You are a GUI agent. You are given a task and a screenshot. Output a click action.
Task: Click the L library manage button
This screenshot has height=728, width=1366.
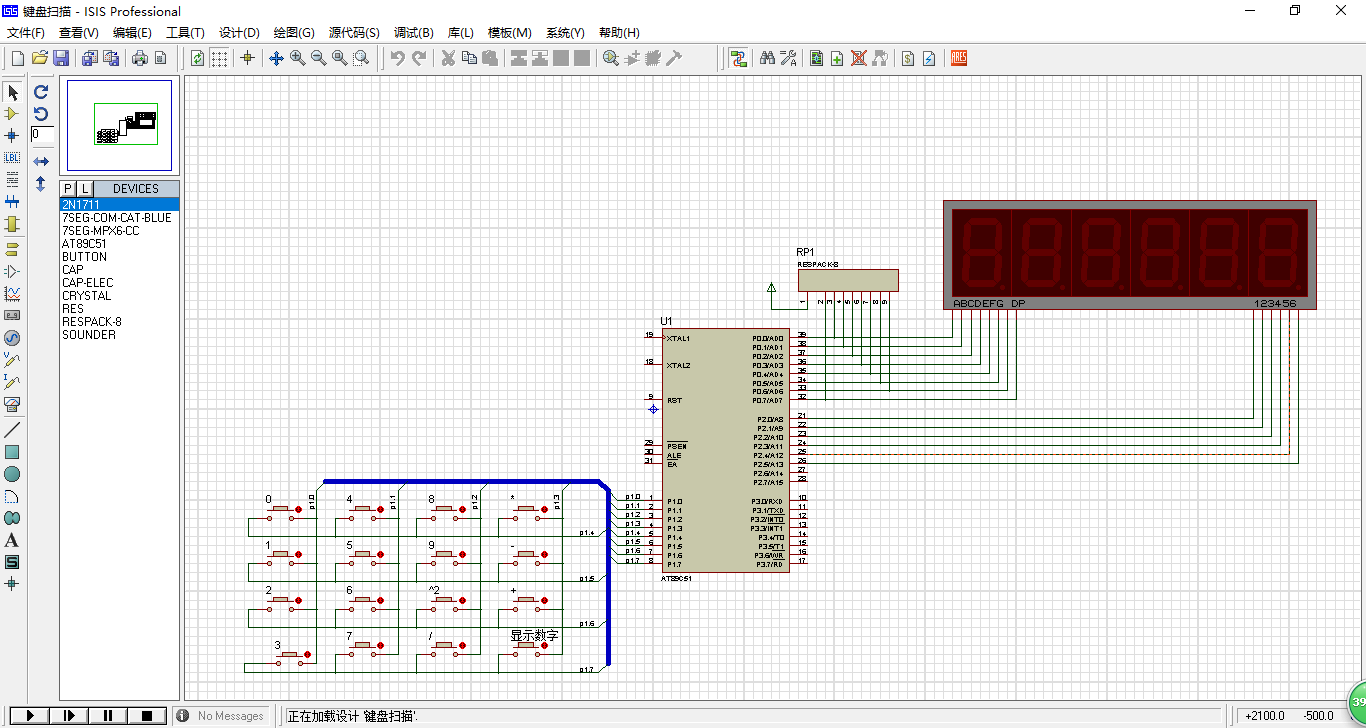click(x=85, y=189)
